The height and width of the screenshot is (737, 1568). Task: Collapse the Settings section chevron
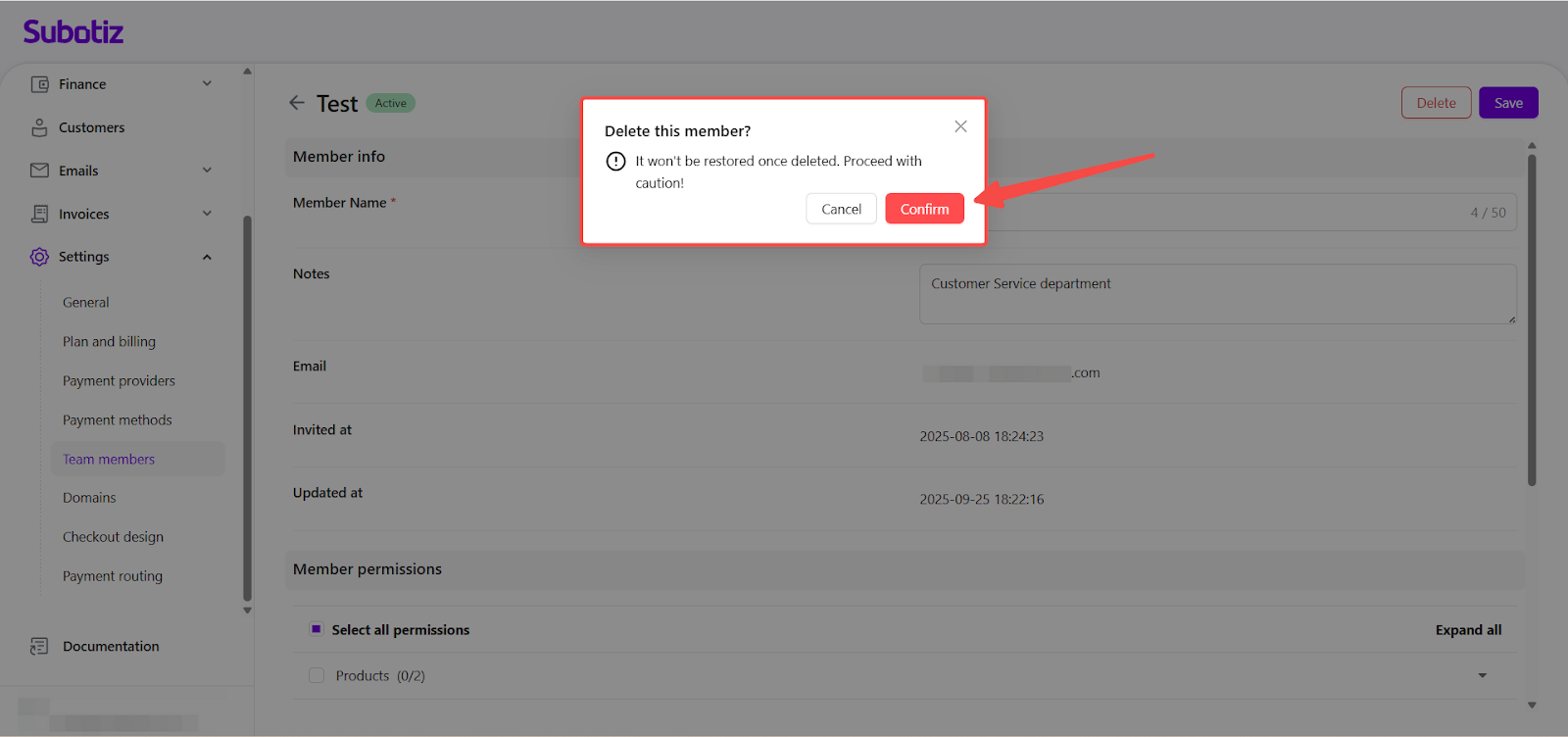[x=207, y=257]
